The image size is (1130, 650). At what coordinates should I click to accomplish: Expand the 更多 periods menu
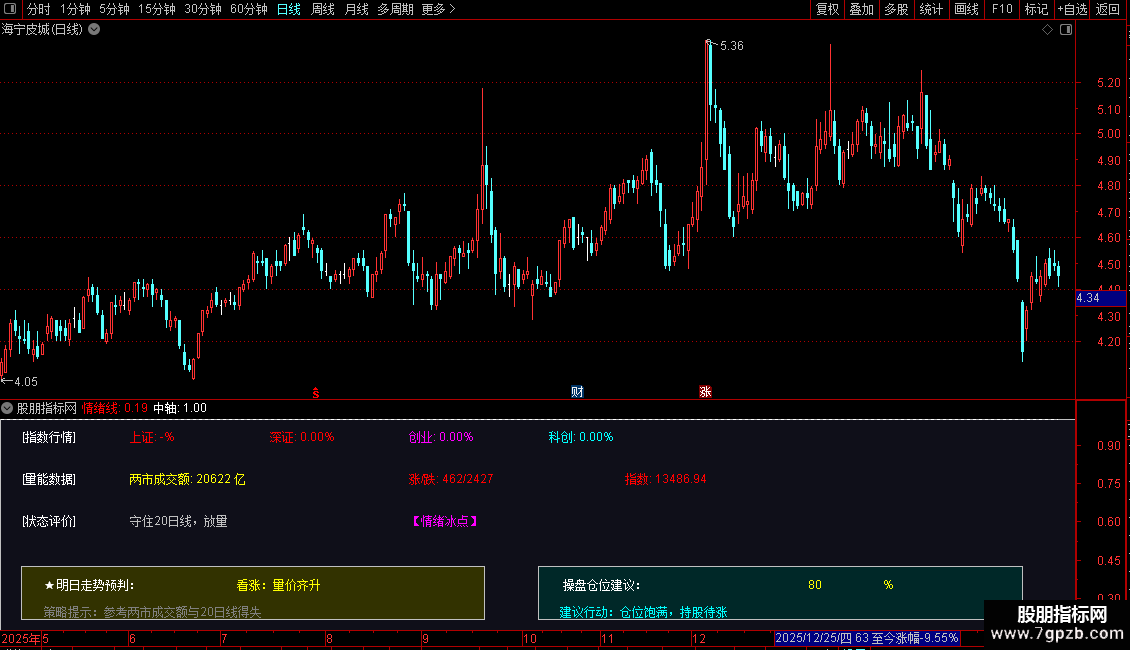click(438, 9)
